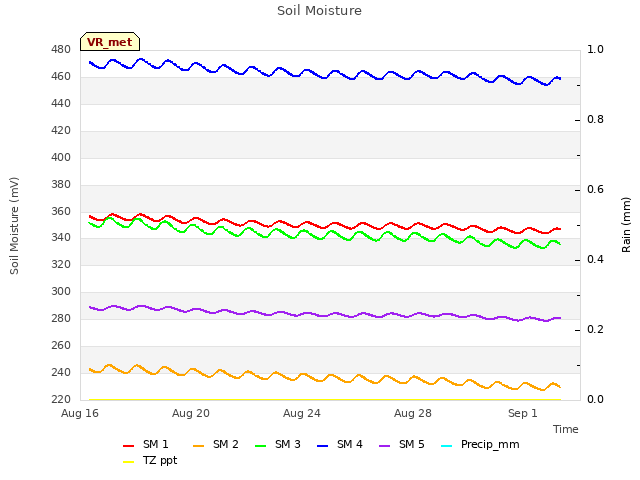
Task: Click the Aug 28 x-axis label
Action: pyautogui.click(x=413, y=413)
